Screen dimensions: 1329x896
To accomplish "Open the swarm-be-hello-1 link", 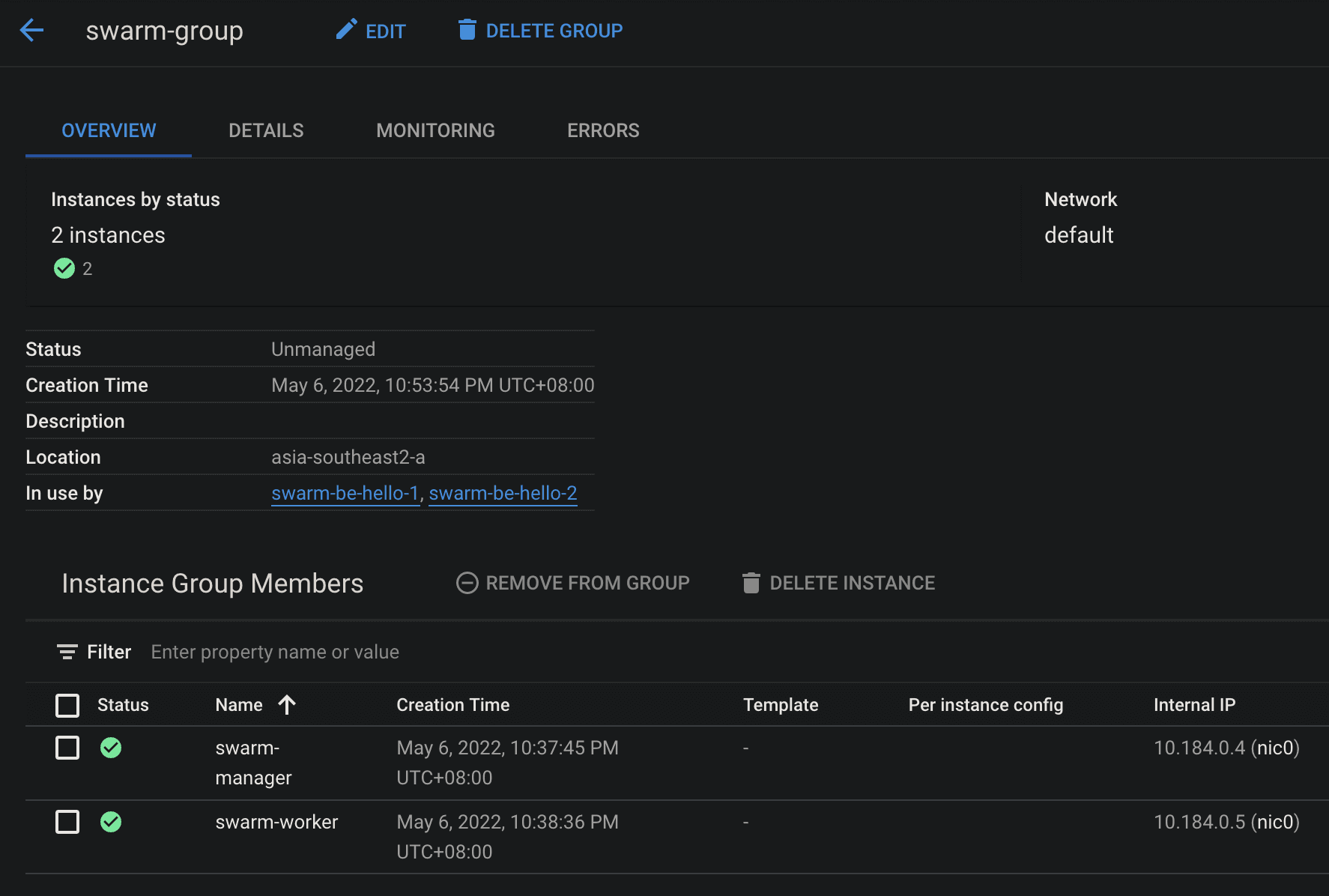I will [345, 493].
